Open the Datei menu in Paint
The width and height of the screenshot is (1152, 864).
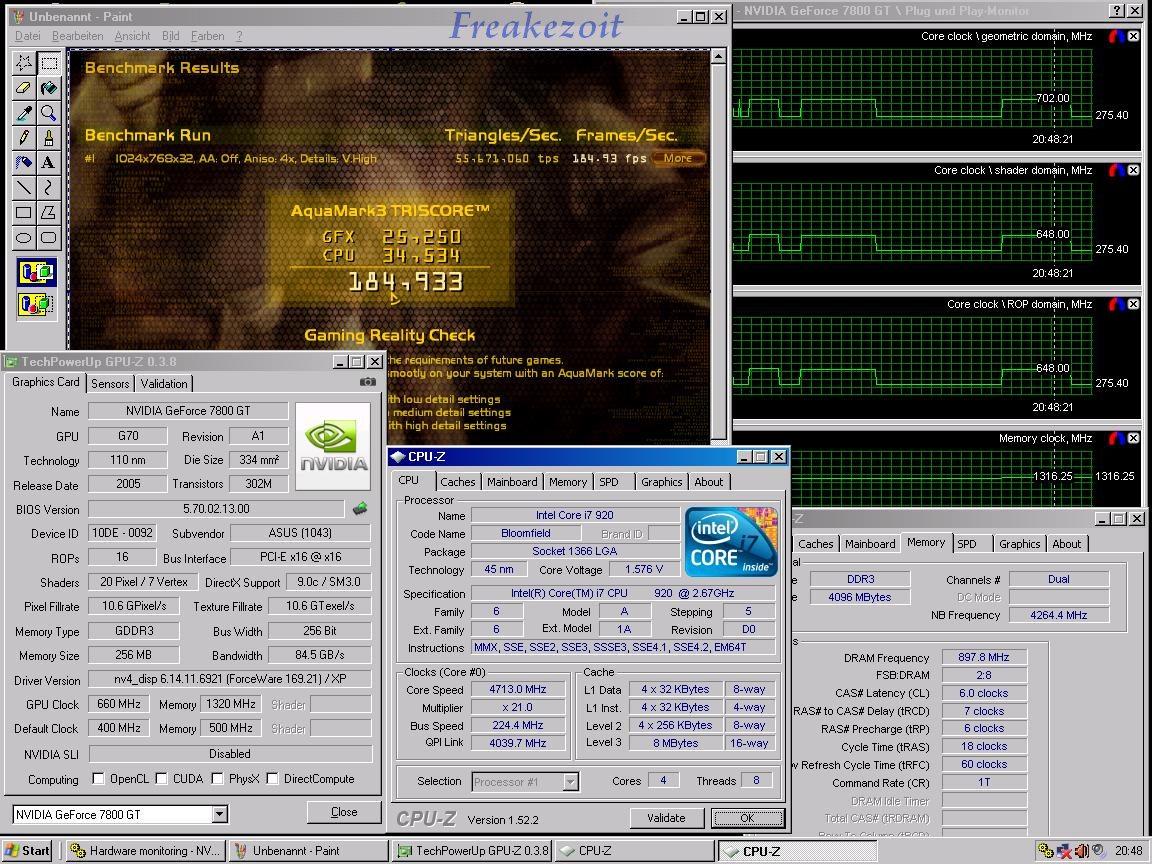coord(27,36)
